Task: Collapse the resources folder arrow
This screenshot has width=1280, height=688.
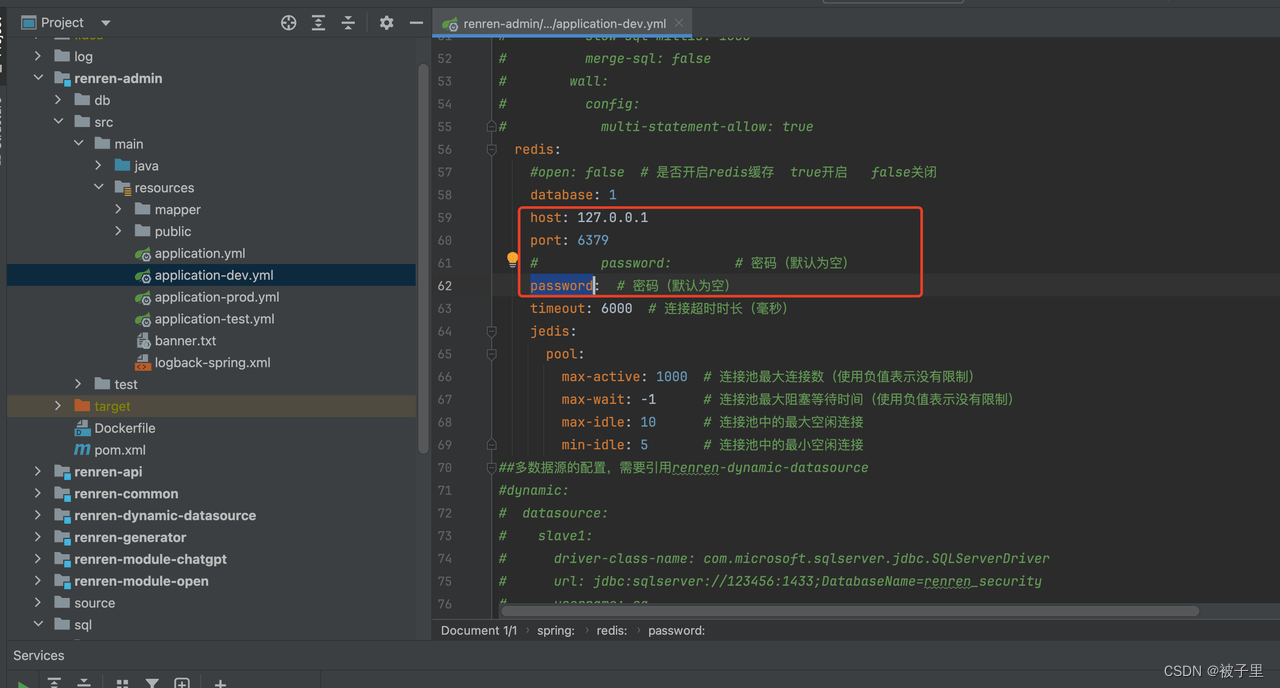Action: coord(98,188)
